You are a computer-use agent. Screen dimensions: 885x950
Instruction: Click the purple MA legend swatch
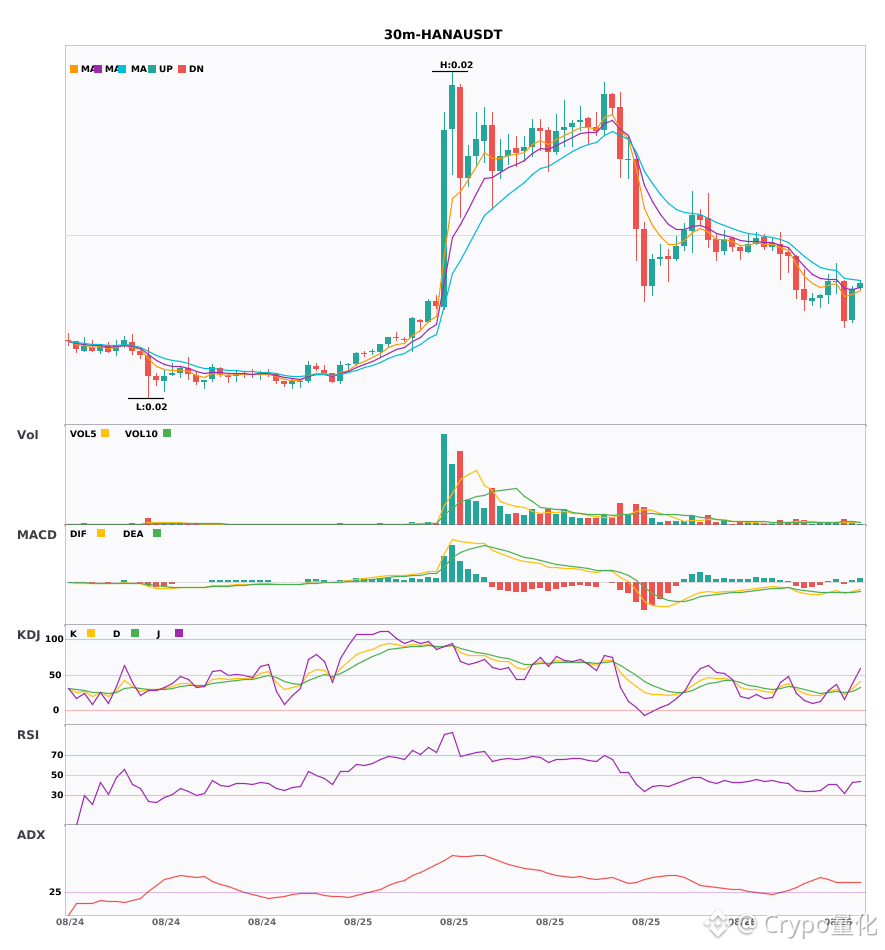pyautogui.click(x=98, y=69)
